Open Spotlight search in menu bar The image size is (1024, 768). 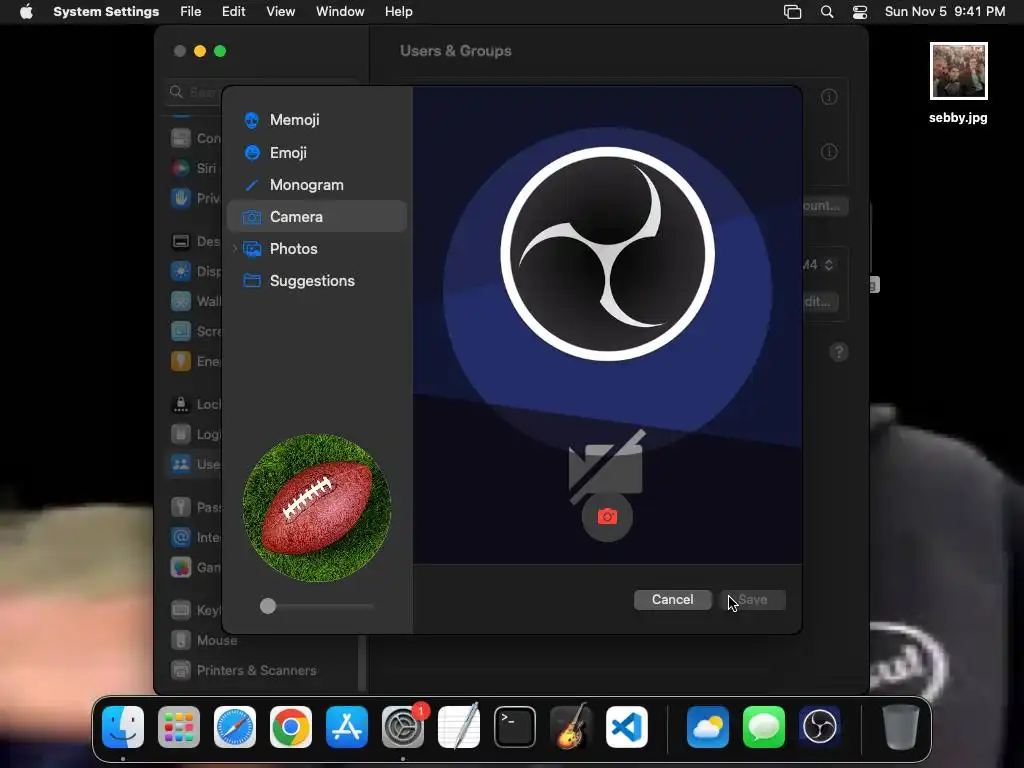coord(827,12)
